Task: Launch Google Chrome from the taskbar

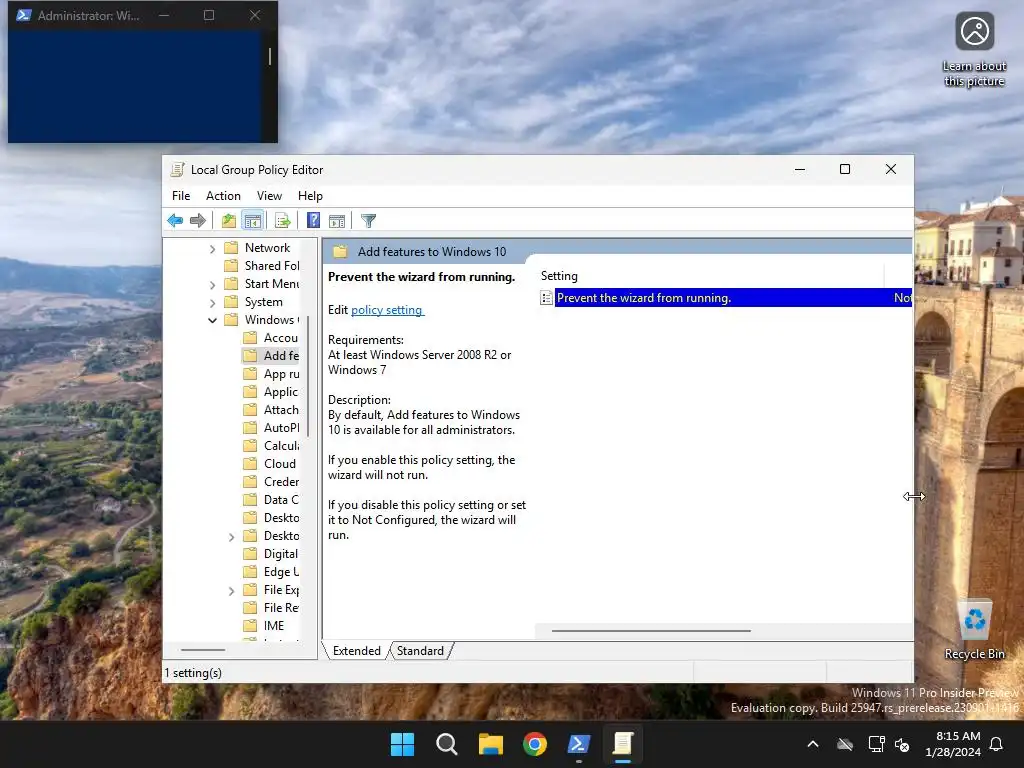Action: click(535, 744)
